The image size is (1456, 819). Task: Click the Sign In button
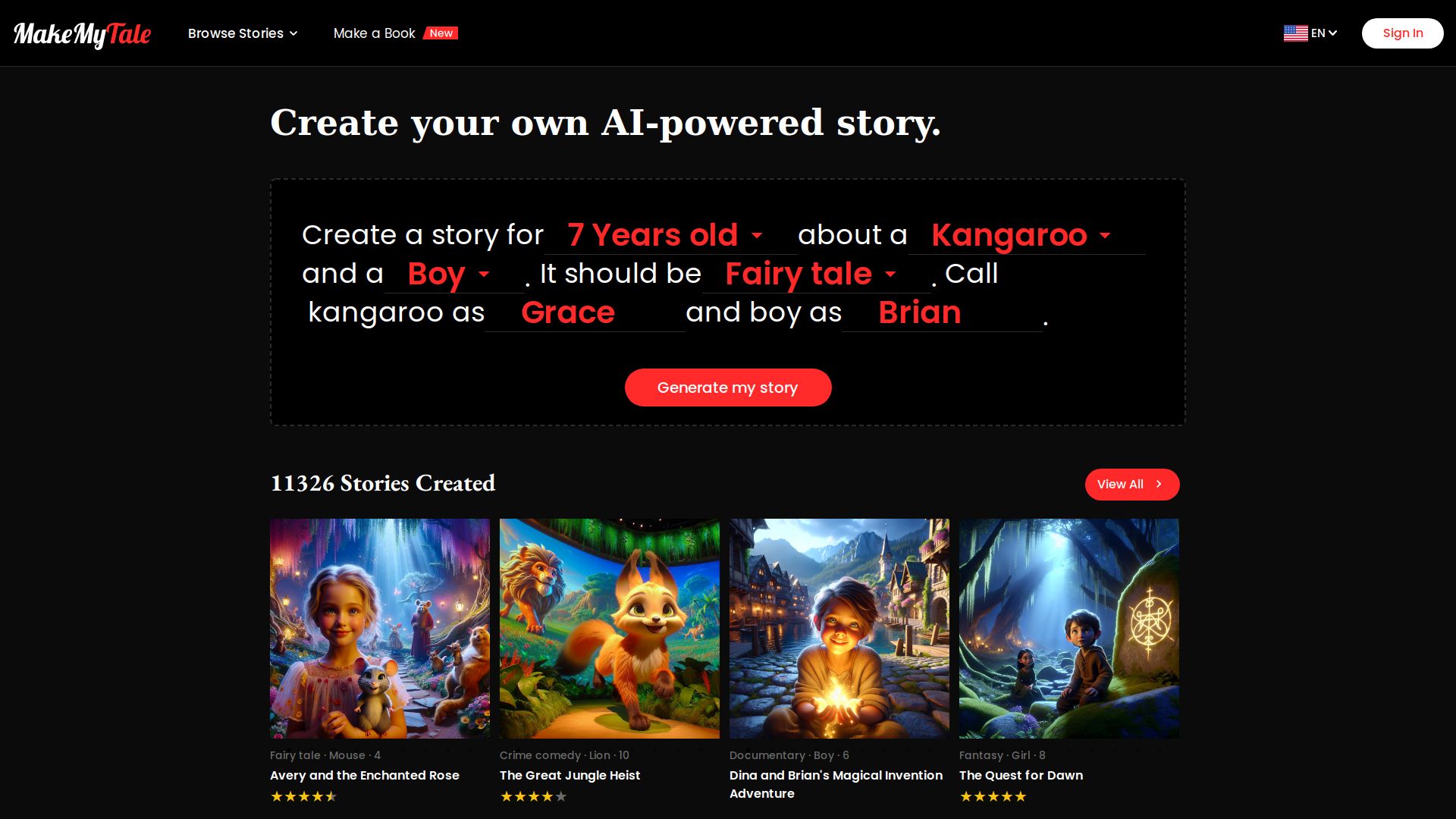1402,33
